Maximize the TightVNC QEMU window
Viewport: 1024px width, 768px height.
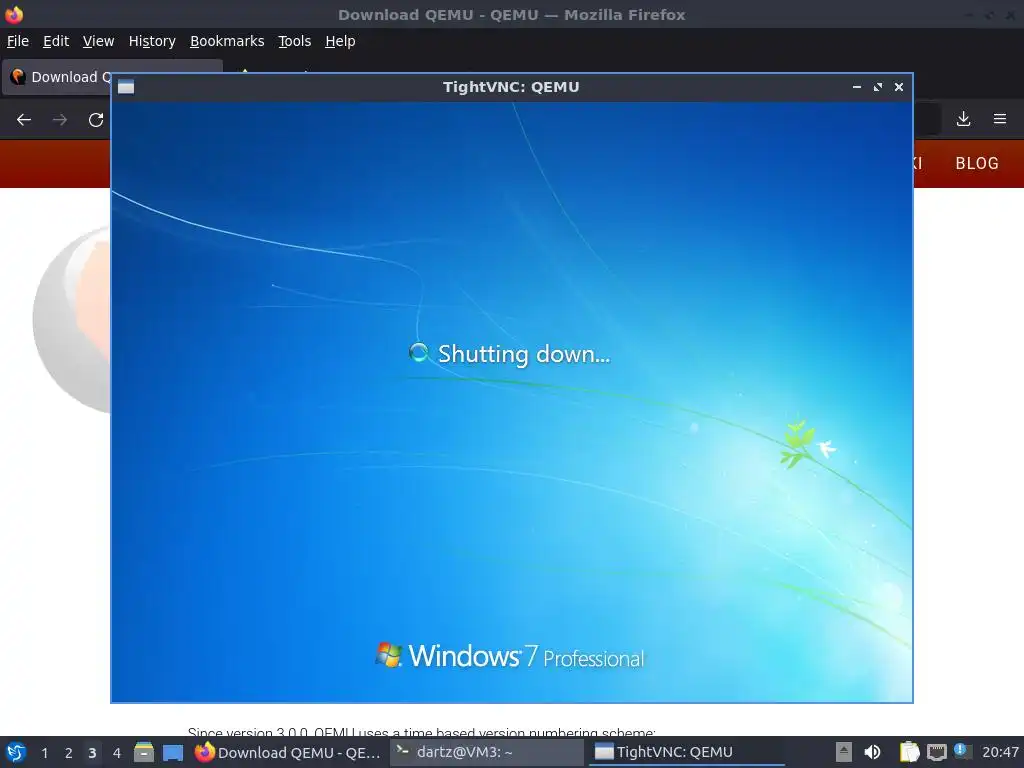(x=878, y=87)
